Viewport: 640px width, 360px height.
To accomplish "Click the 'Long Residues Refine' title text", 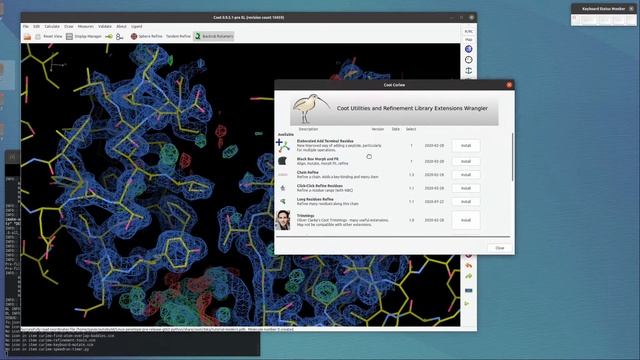I will coord(315,199).
